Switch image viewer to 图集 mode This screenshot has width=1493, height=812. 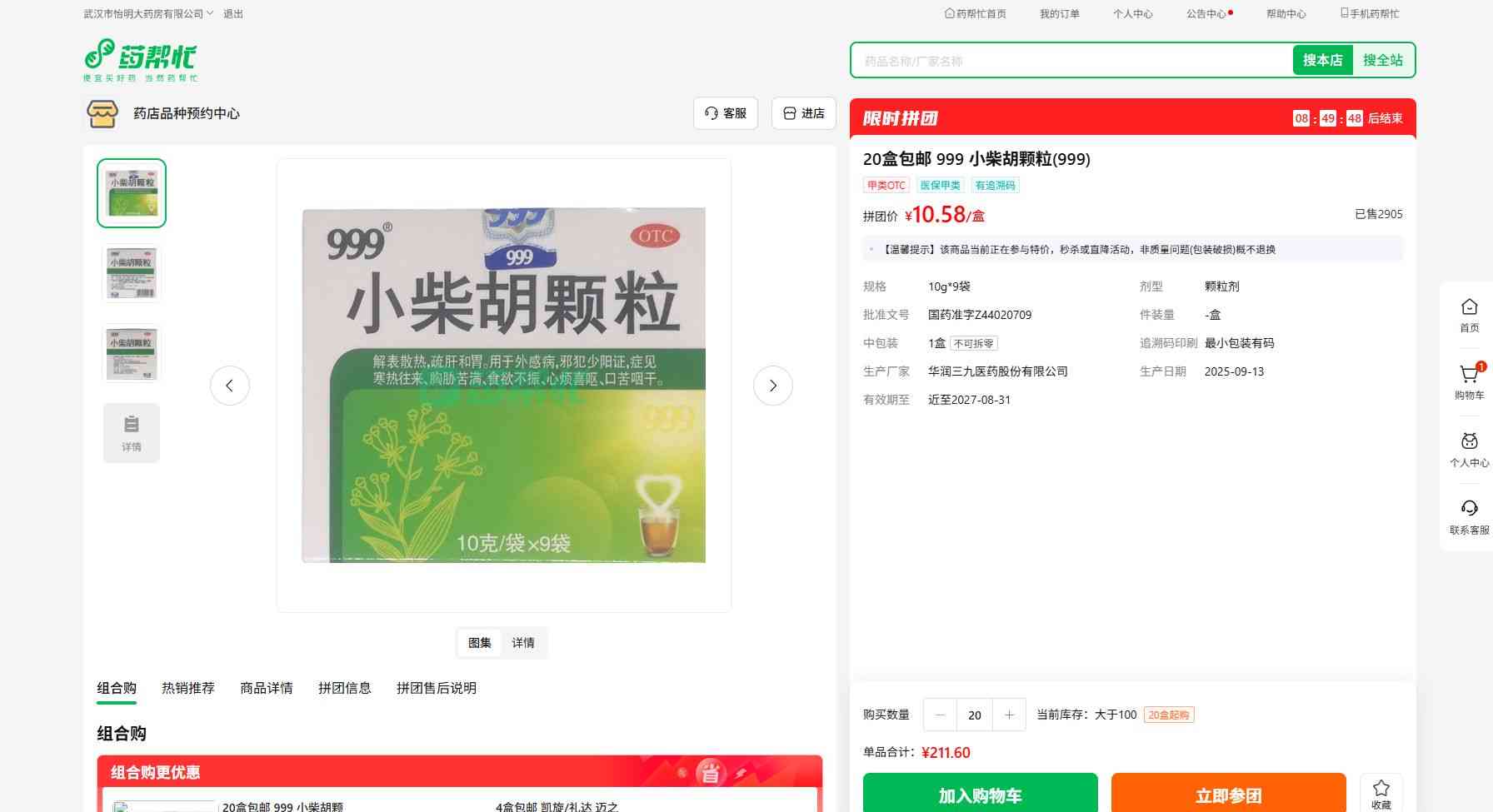[x=480, y=643]
